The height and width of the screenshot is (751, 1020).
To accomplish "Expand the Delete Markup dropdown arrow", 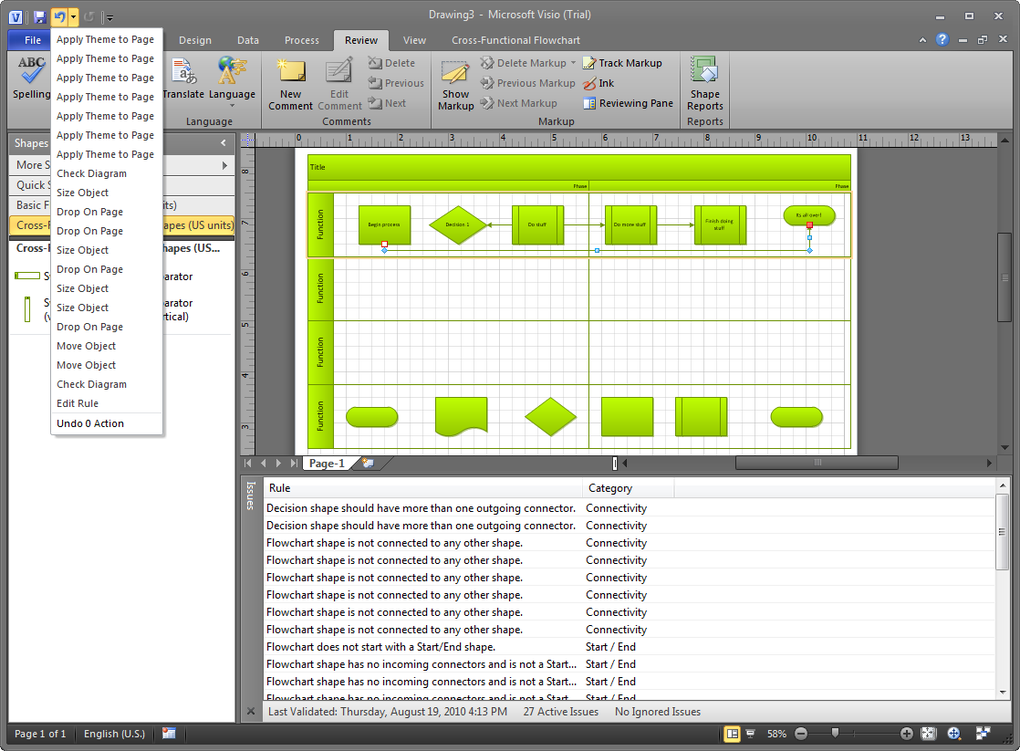I will [x=573, y=63].
